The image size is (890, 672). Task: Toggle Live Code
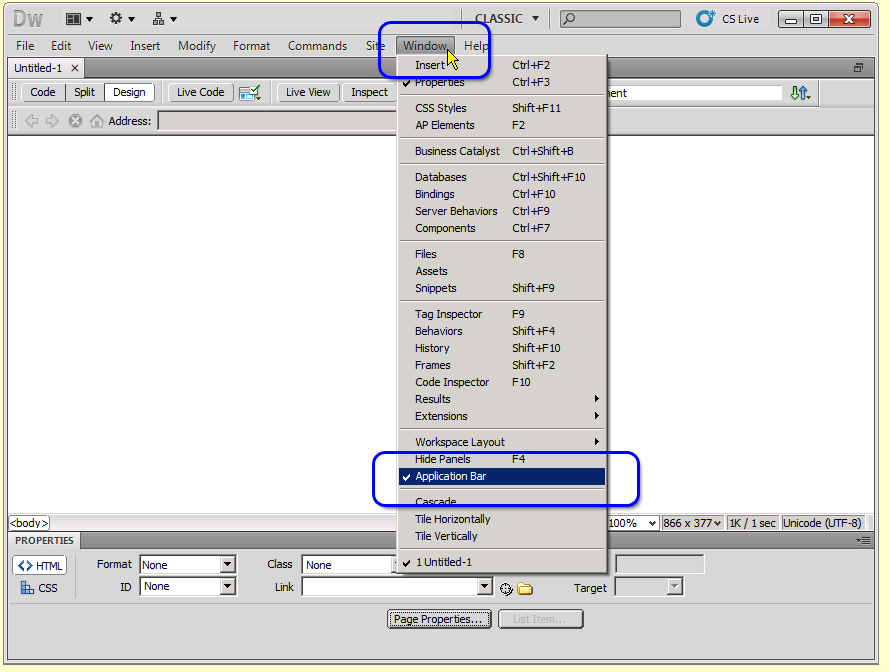(200, 92)
